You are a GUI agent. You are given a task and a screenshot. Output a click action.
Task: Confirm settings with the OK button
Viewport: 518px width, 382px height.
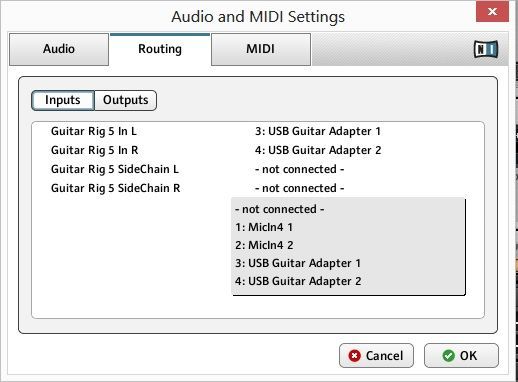point(461,356)
